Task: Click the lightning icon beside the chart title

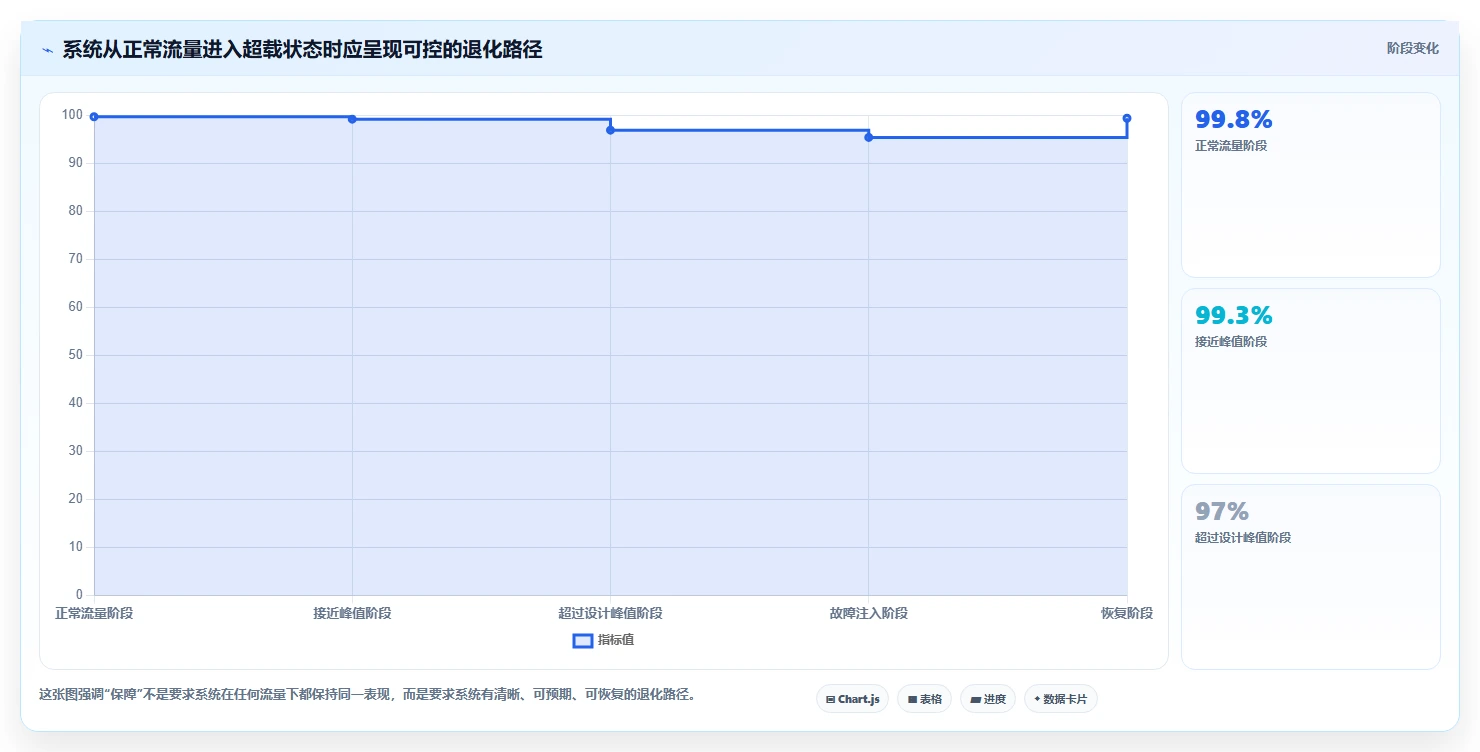Action: [x=47, y=50]
